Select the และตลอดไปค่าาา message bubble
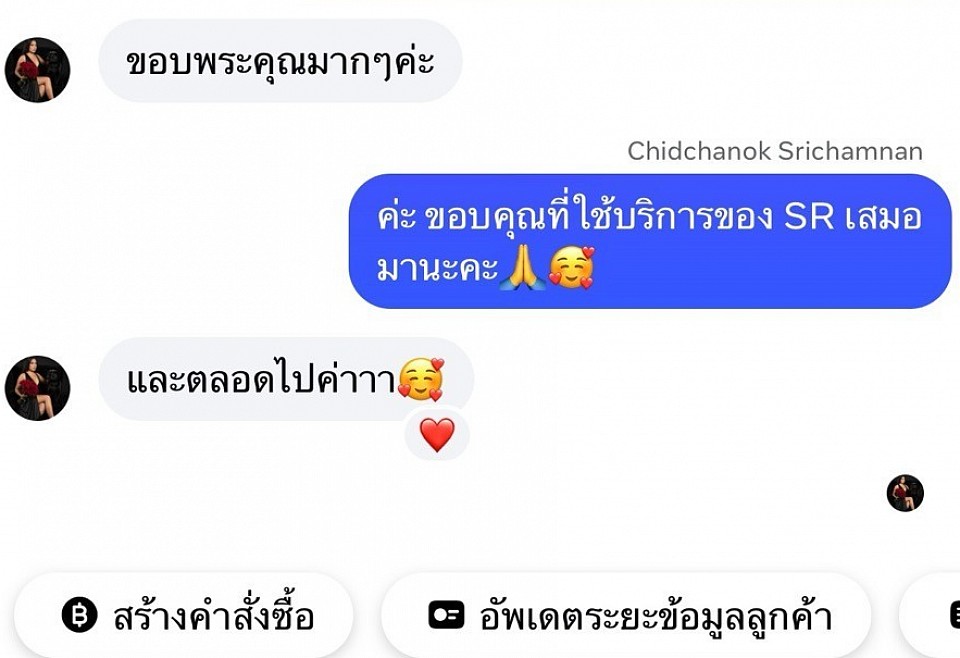 (286, 379)
